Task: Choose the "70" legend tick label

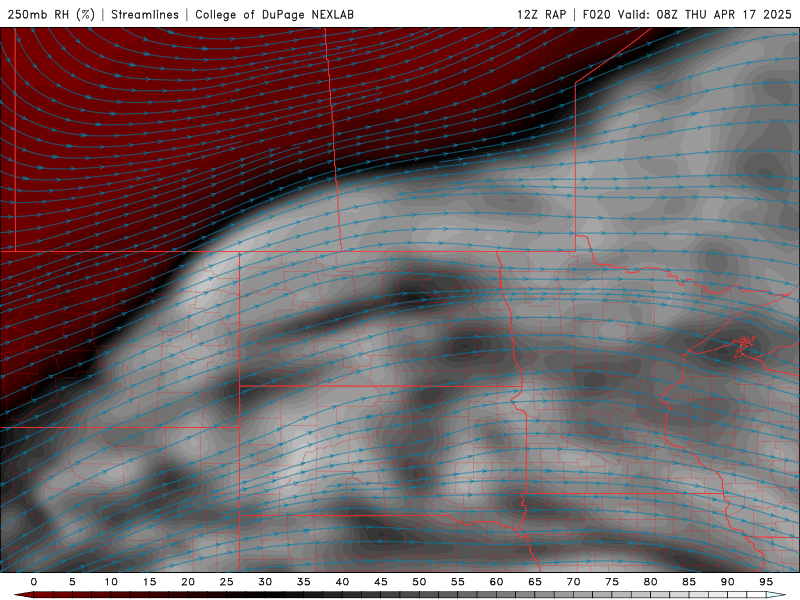Action: pos(573,582)
